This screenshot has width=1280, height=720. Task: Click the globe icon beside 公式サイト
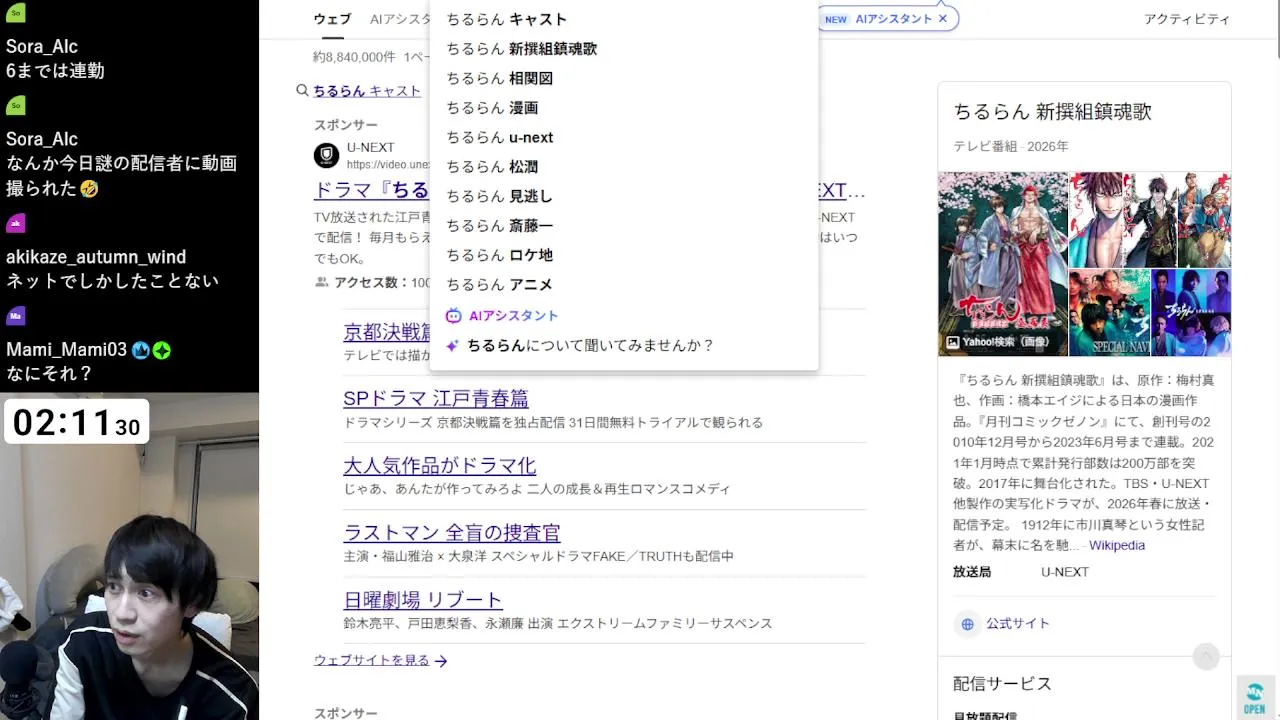[x=967, y=624]
